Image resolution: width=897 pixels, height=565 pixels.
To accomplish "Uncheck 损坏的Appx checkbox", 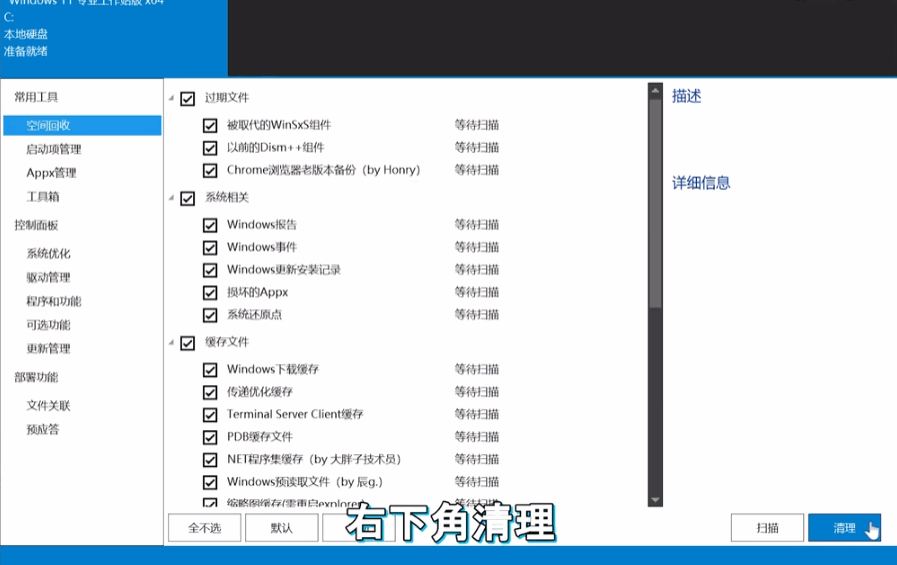I will (210, 293).
